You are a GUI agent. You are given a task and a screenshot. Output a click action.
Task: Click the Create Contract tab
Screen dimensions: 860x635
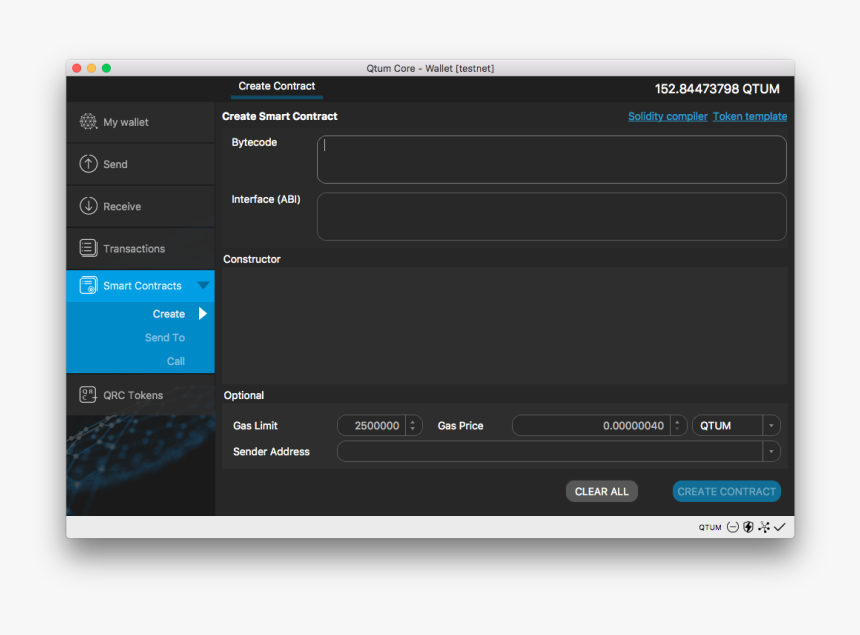276,86
